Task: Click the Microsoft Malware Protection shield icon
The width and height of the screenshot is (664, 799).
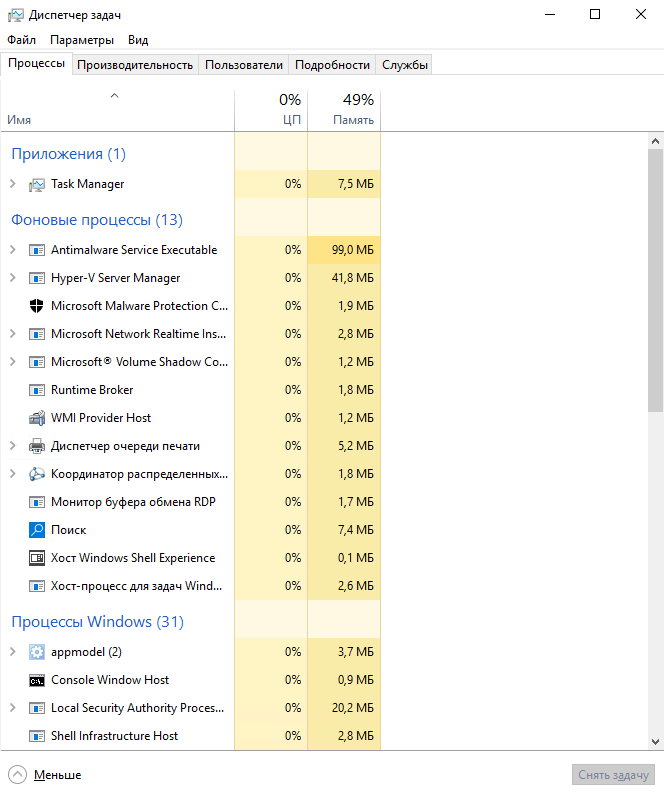Action: pyautogui.click(x=37, y=306)
